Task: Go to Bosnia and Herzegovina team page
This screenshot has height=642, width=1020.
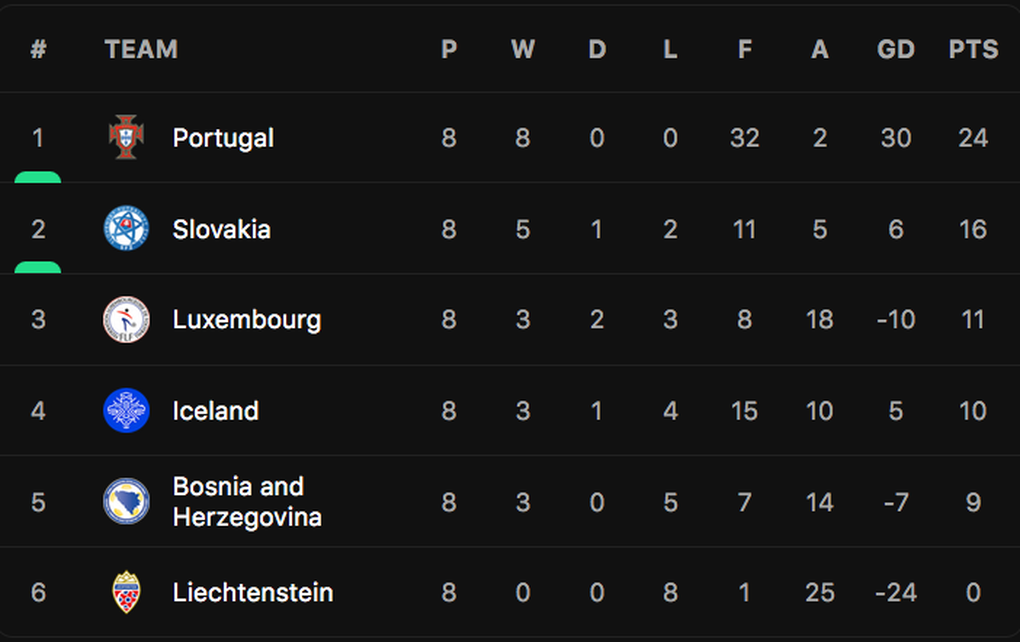Action: (246, 501)
